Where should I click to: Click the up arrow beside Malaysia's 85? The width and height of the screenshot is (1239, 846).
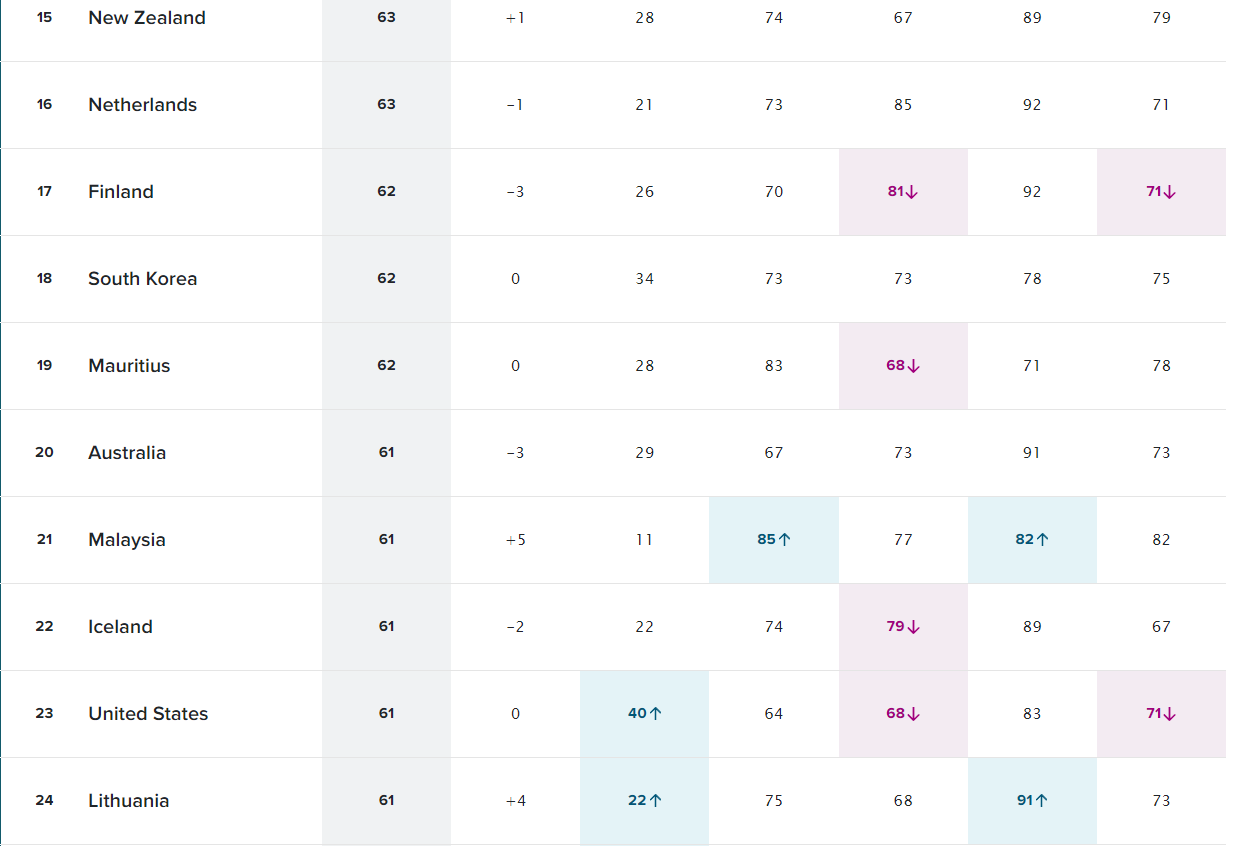click(785, 540)
